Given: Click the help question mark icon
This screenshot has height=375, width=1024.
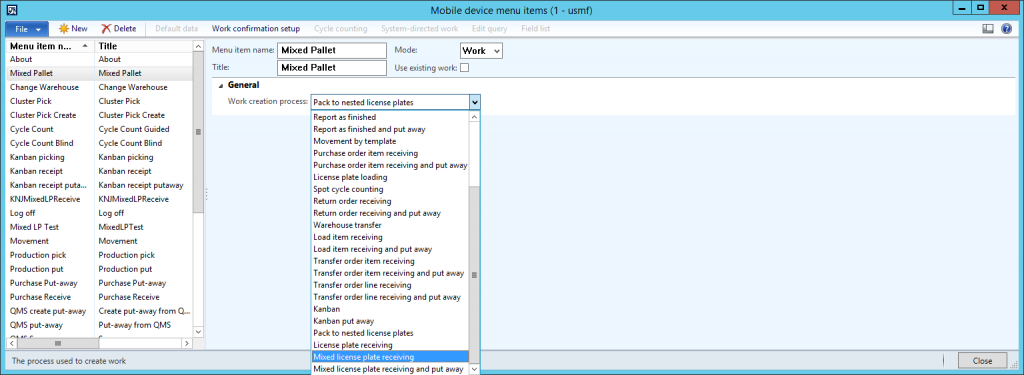Looking at the screenshot, I should [1006, 29].
